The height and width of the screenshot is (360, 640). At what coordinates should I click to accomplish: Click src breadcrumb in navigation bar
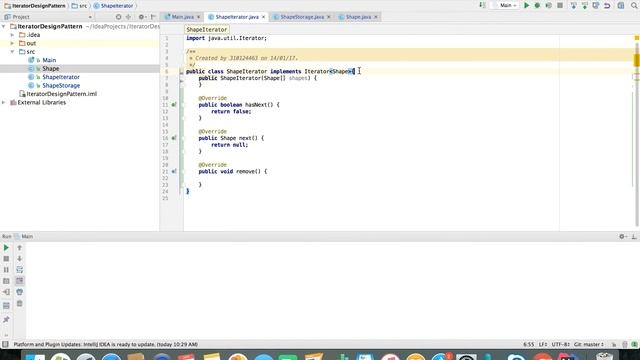pos(80,6)
